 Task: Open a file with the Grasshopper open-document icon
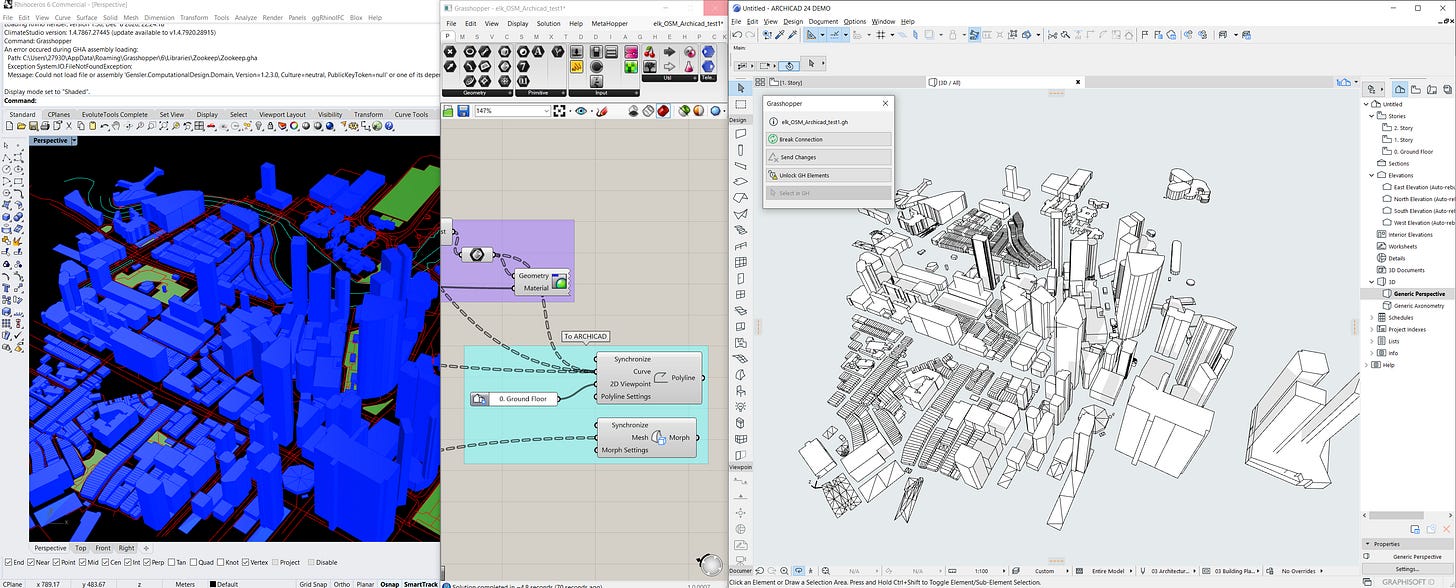447,111
